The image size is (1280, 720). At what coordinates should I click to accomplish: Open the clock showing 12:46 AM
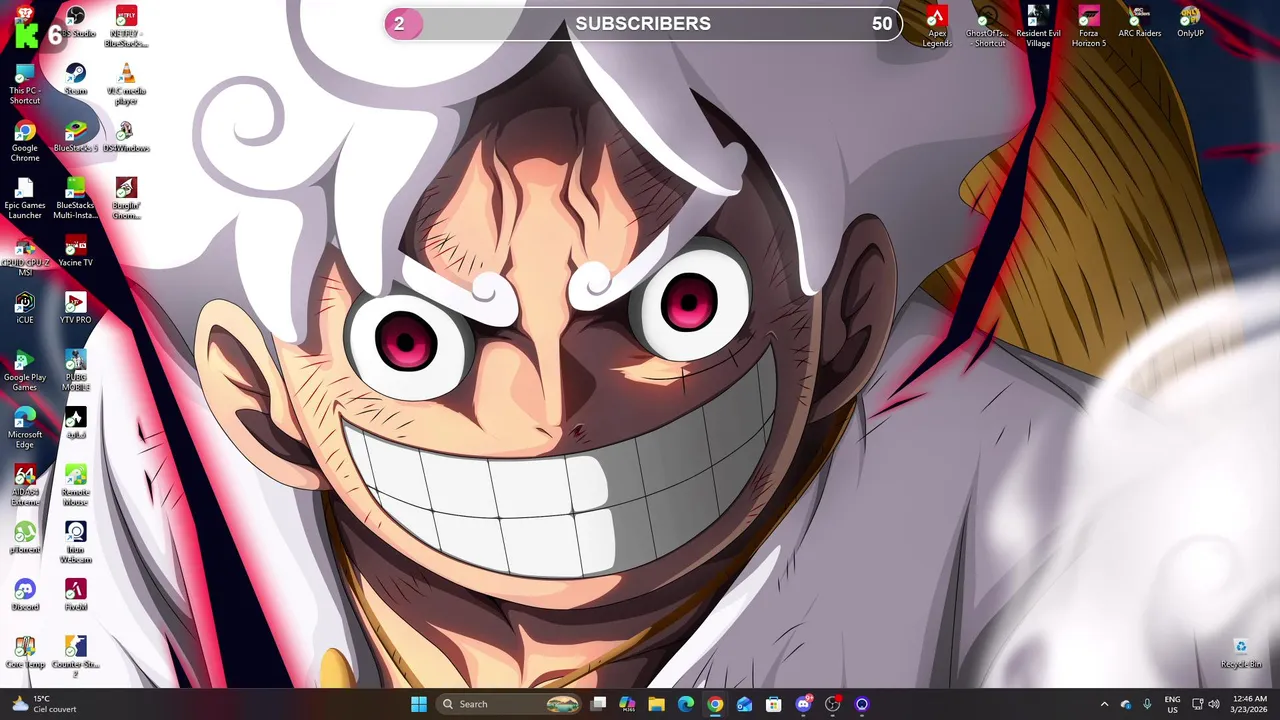[1250, 704]
